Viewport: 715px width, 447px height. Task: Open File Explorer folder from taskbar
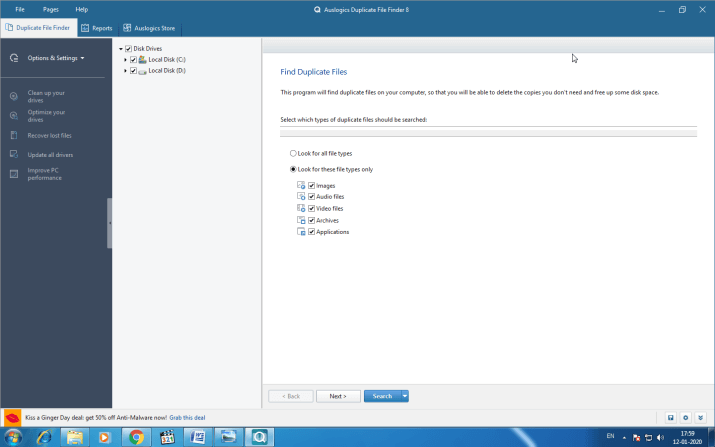(75, 437)
